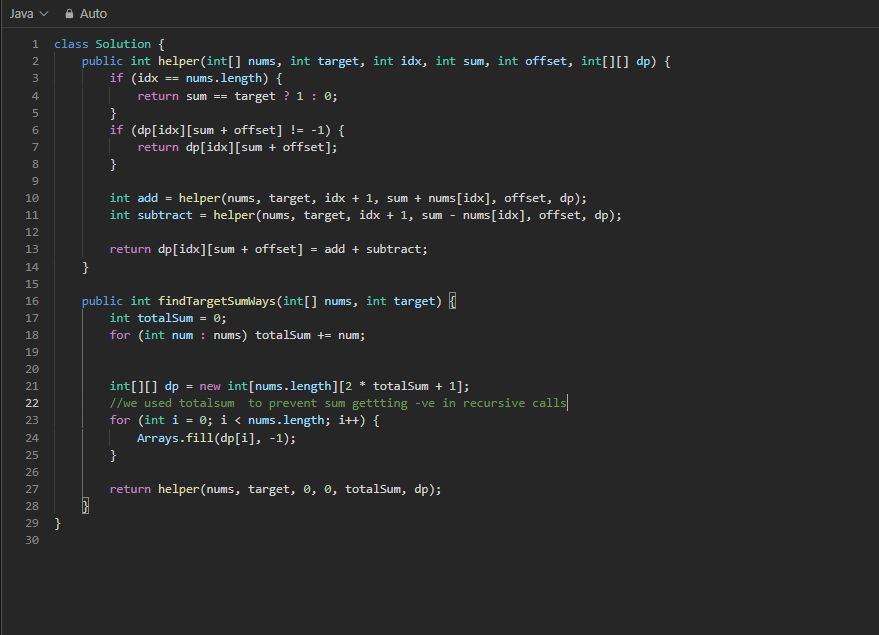Click closing brace on line 8
The height and width of the screenshot is (635, 879).
(113, 164)
